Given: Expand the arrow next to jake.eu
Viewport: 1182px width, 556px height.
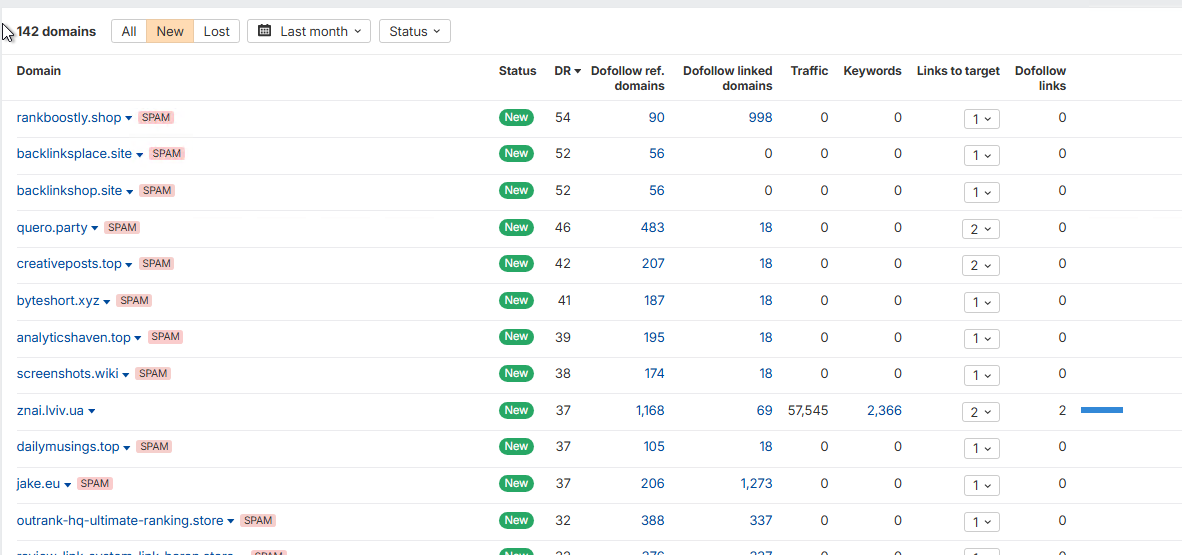Looking at the screenshot, I should pyautogui.click(x=67, y=484).
